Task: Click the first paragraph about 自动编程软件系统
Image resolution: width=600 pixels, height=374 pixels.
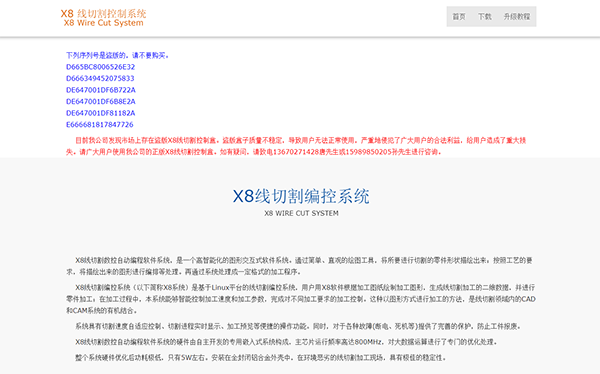Action: point(299,266)
